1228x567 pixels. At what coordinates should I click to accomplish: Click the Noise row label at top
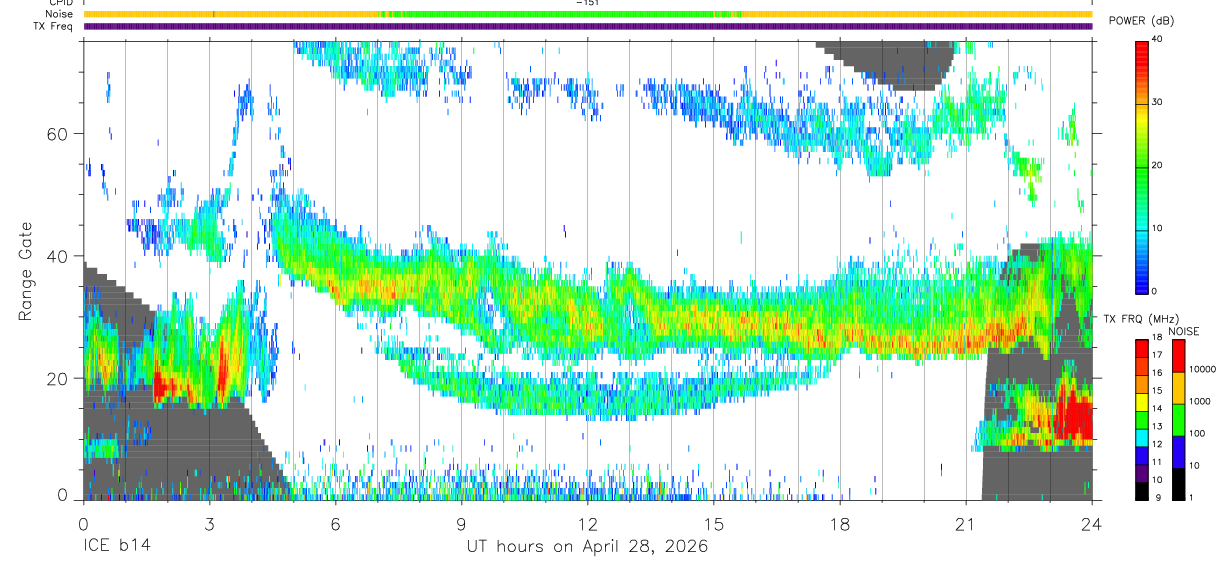click(61, 15)
